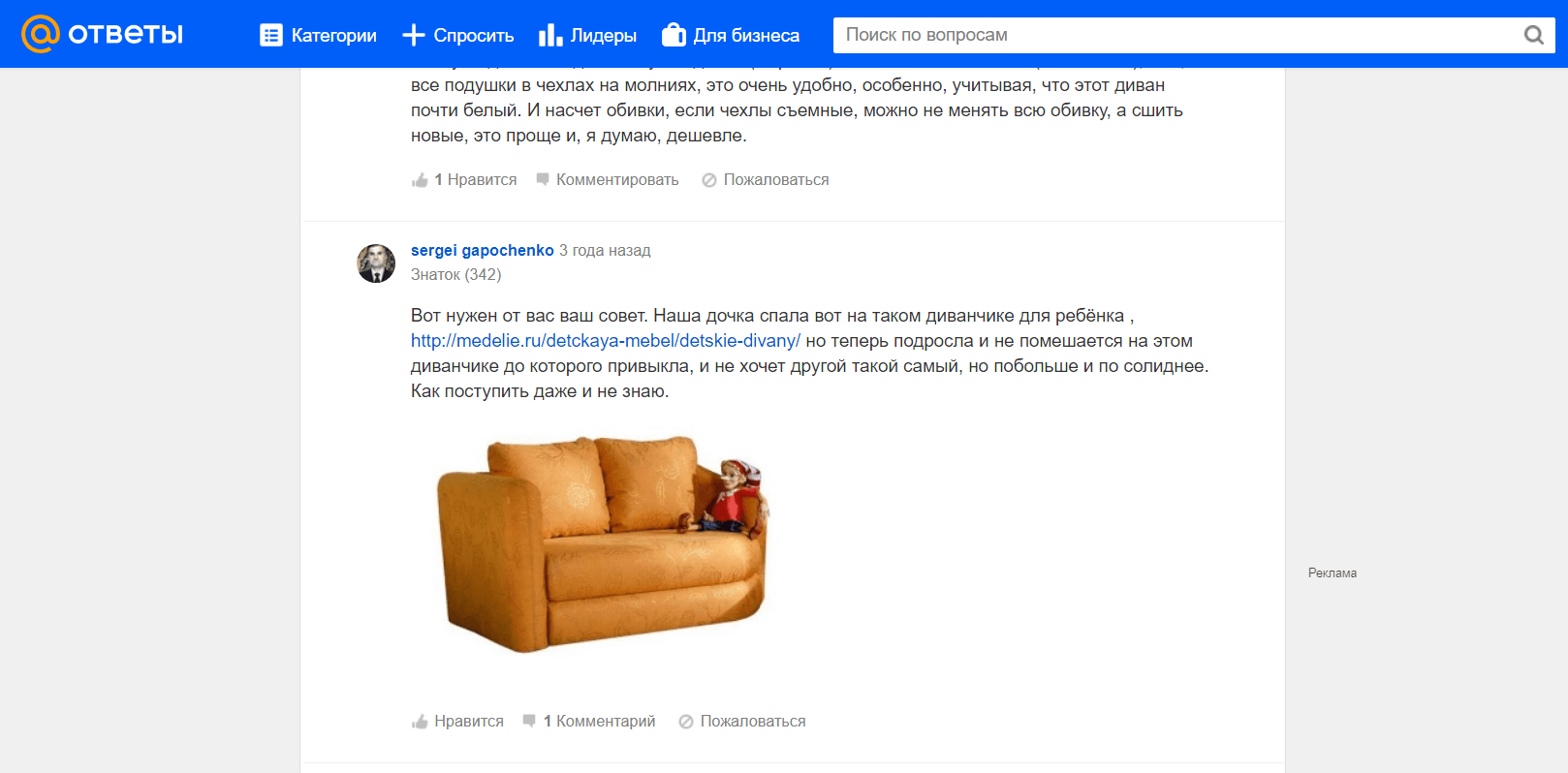The image size is (1568, 773).
Task: Open the Категории list icon
Action: coord(271,35)
